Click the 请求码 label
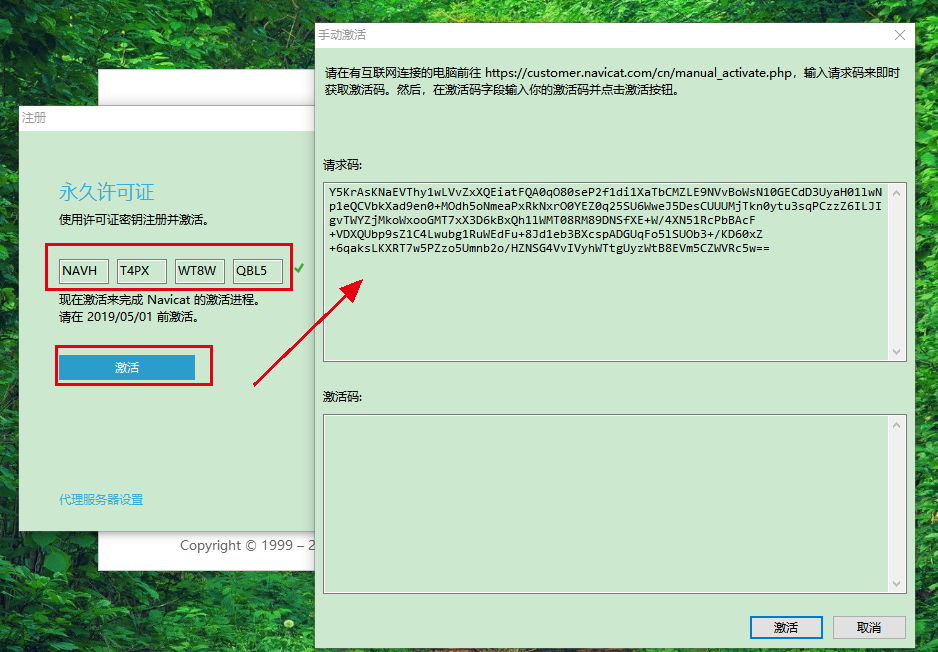938x652 pixels. tap(342, 164)
